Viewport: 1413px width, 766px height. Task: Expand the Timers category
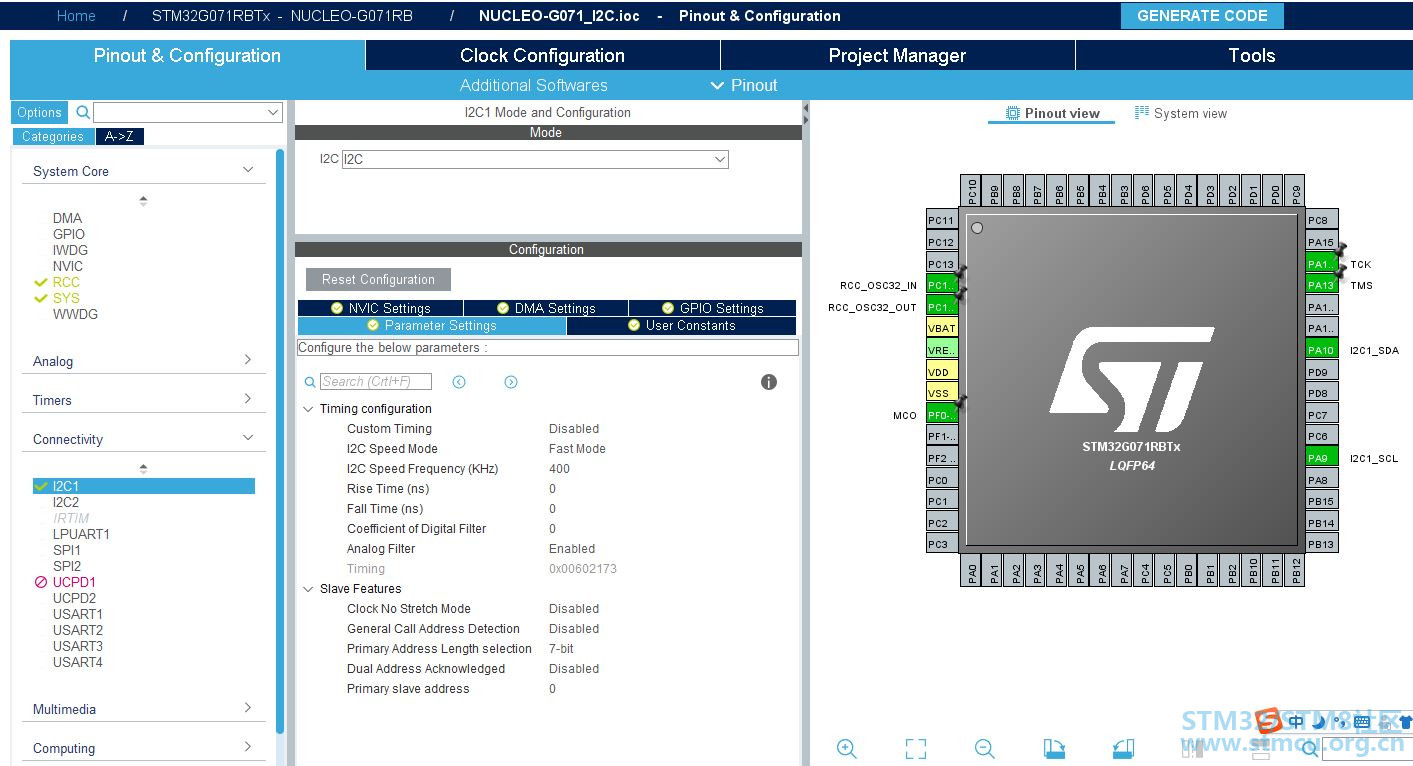[x=248, y=399]
